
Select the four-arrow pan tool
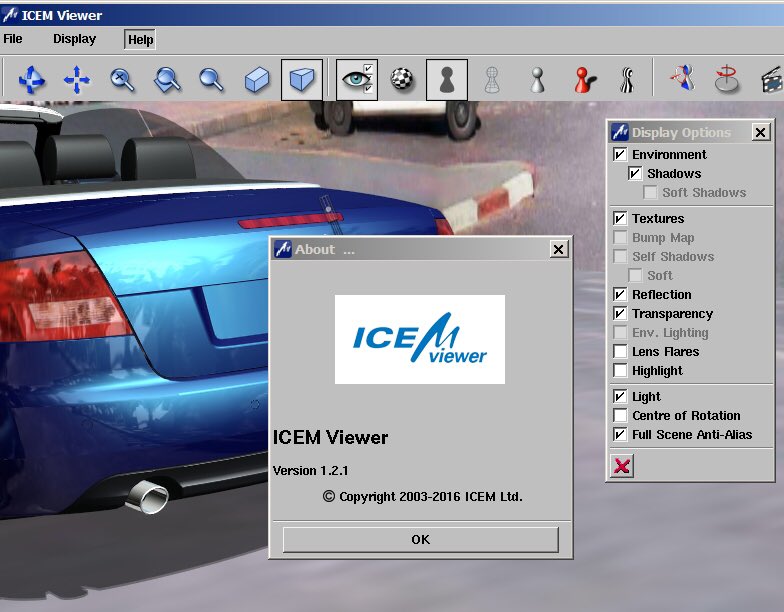tap(76, 80)
